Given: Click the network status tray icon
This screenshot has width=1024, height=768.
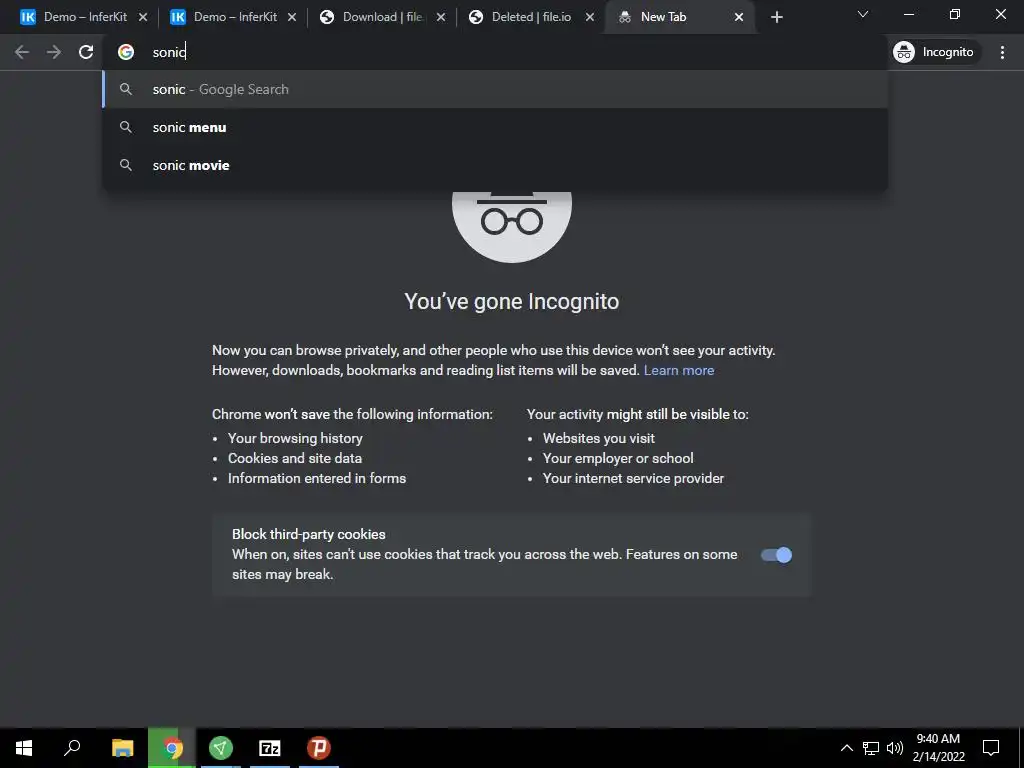Looking at the screenshot, I should point(871,748).
